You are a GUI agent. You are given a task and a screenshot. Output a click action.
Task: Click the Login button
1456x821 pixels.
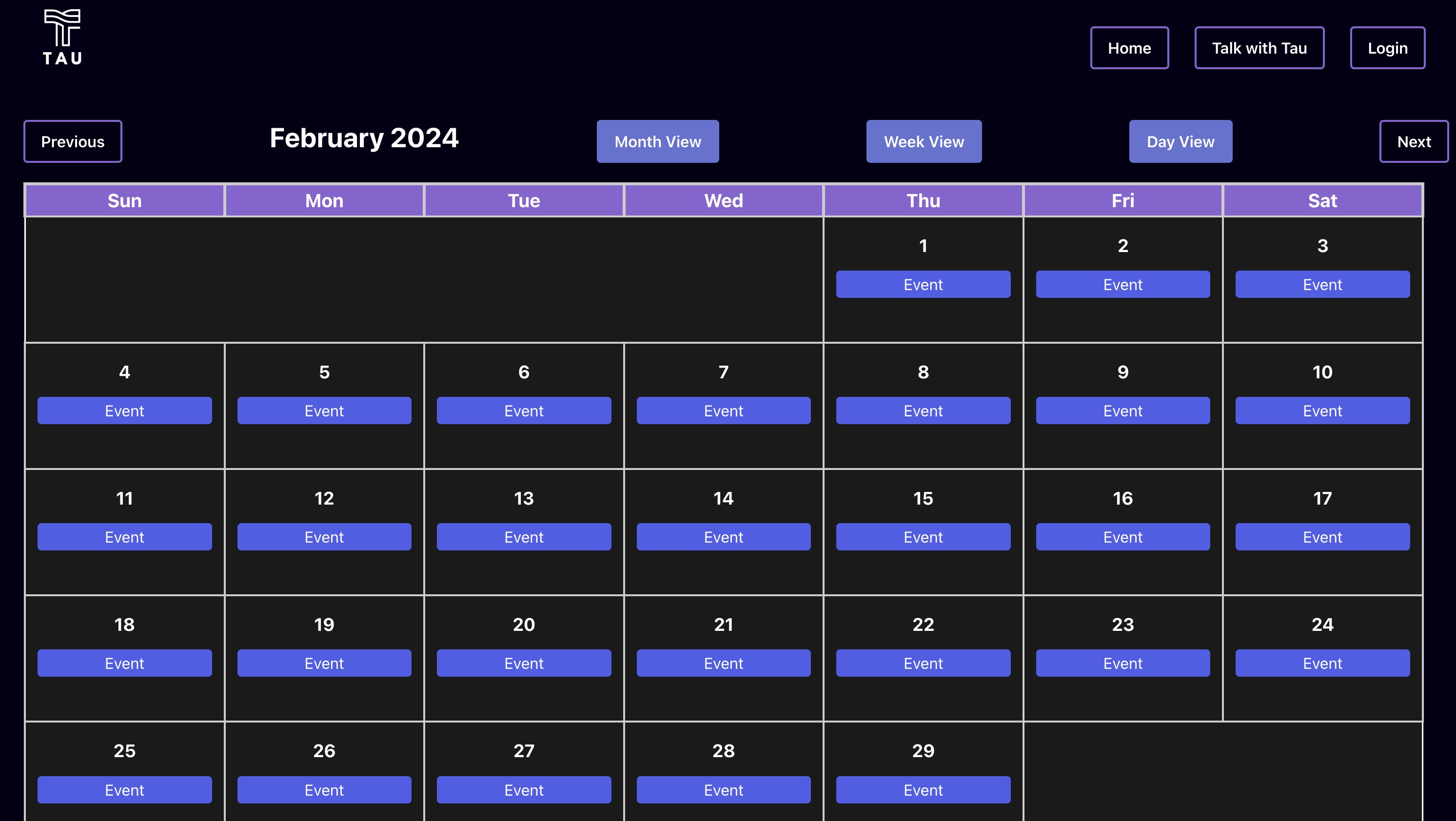click(1387, 48)
